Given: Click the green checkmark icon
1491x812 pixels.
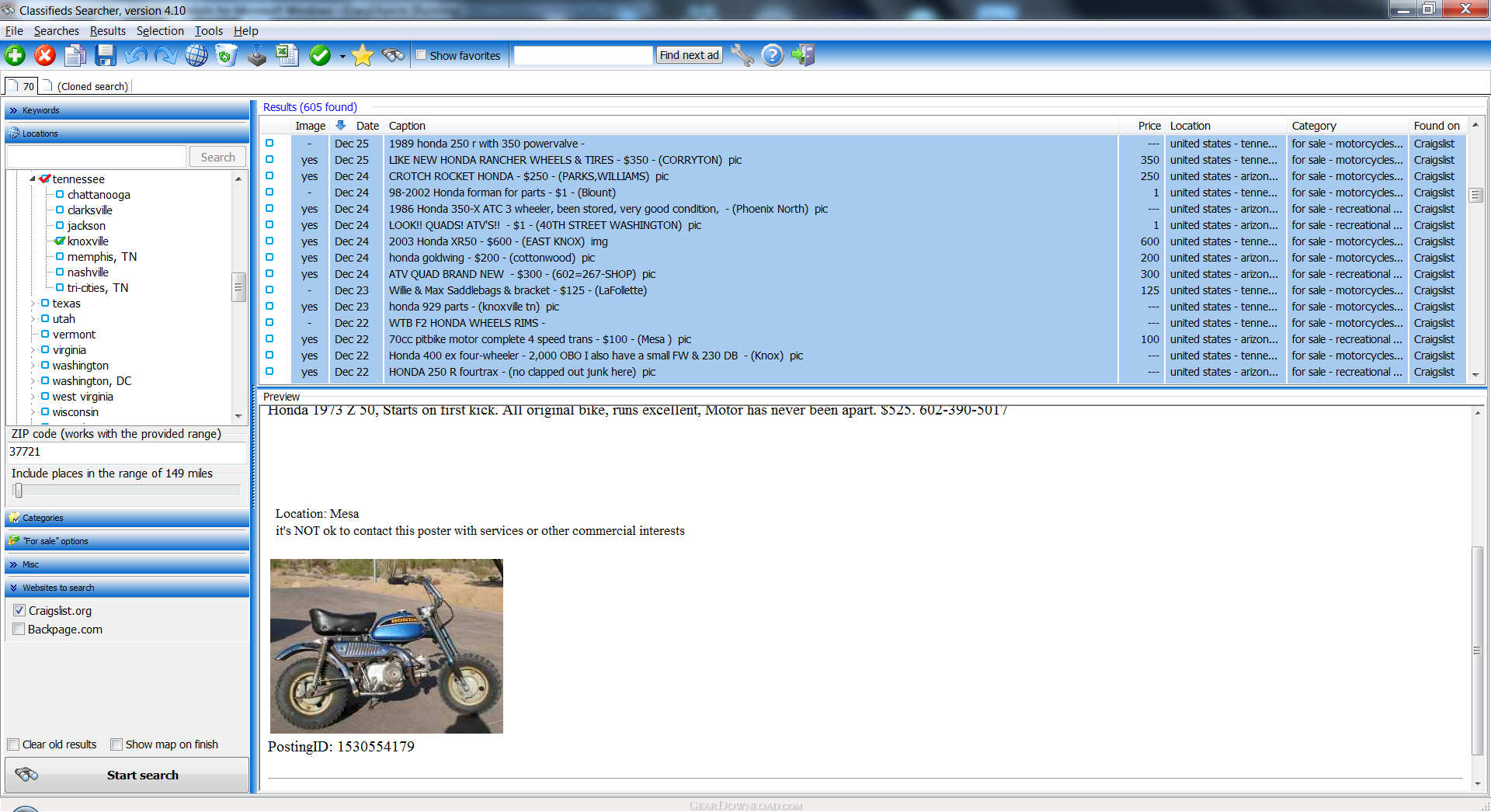Looking at the screenshot, I should pyautogui.click(x=320, y=55).
